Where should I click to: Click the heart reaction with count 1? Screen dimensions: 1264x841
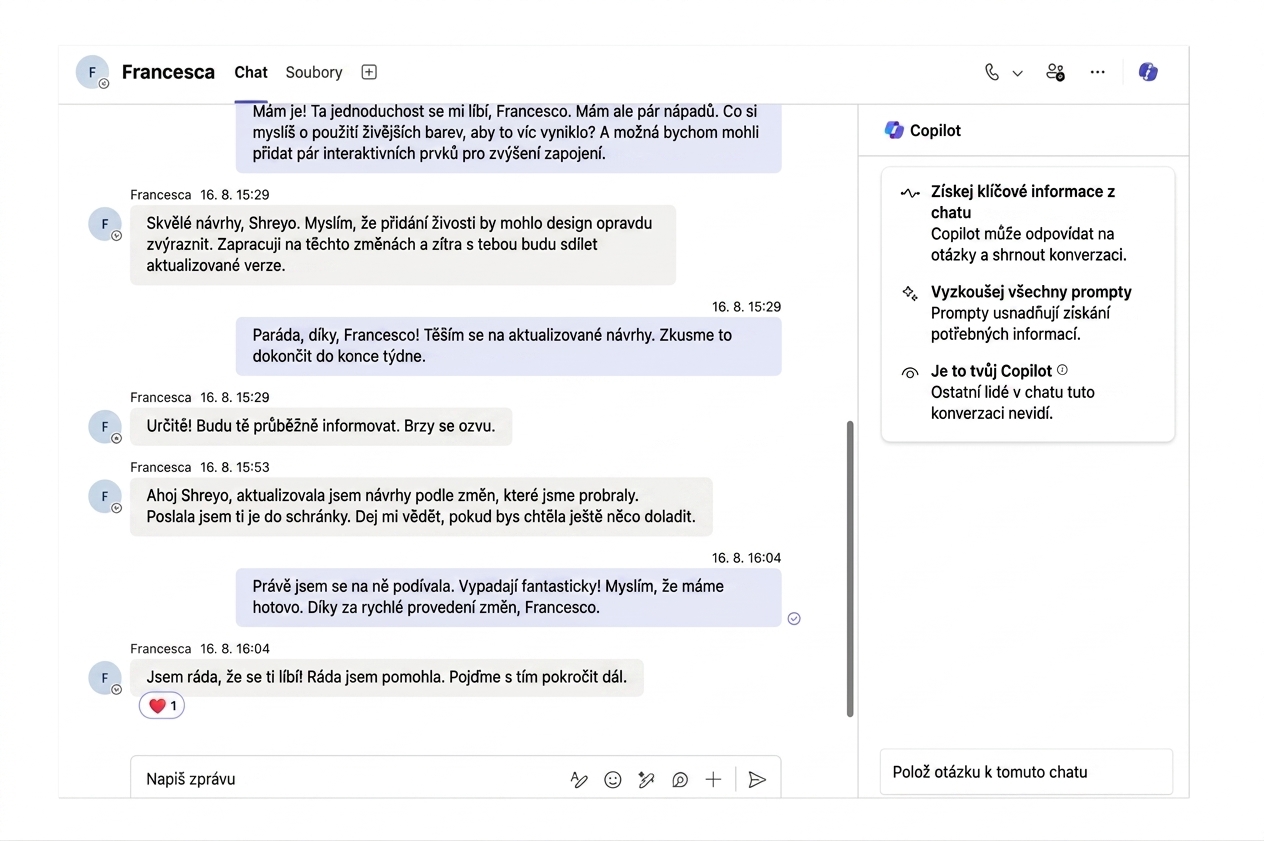pyautogui.click(x=162, y=706)
